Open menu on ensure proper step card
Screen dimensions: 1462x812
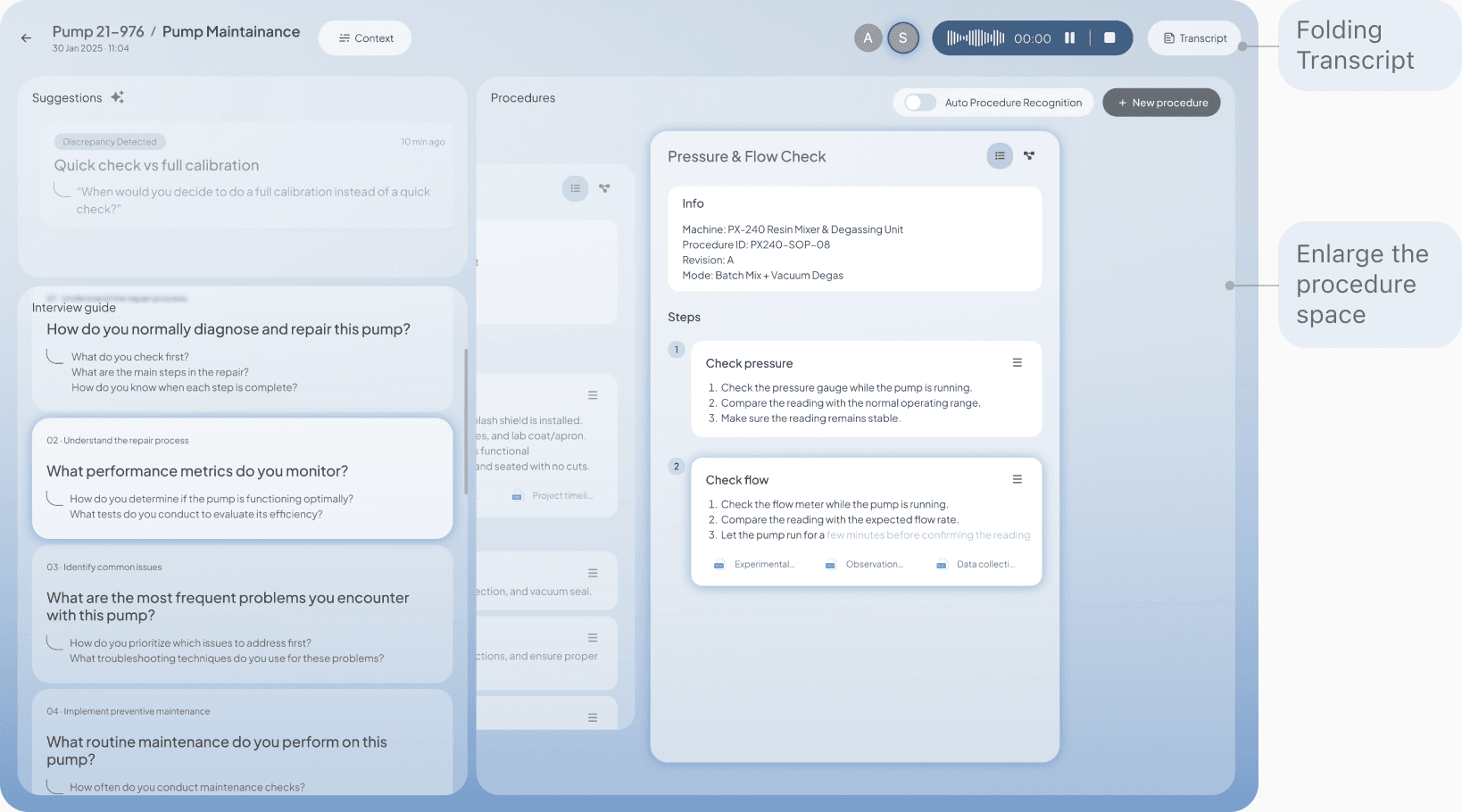593,638
